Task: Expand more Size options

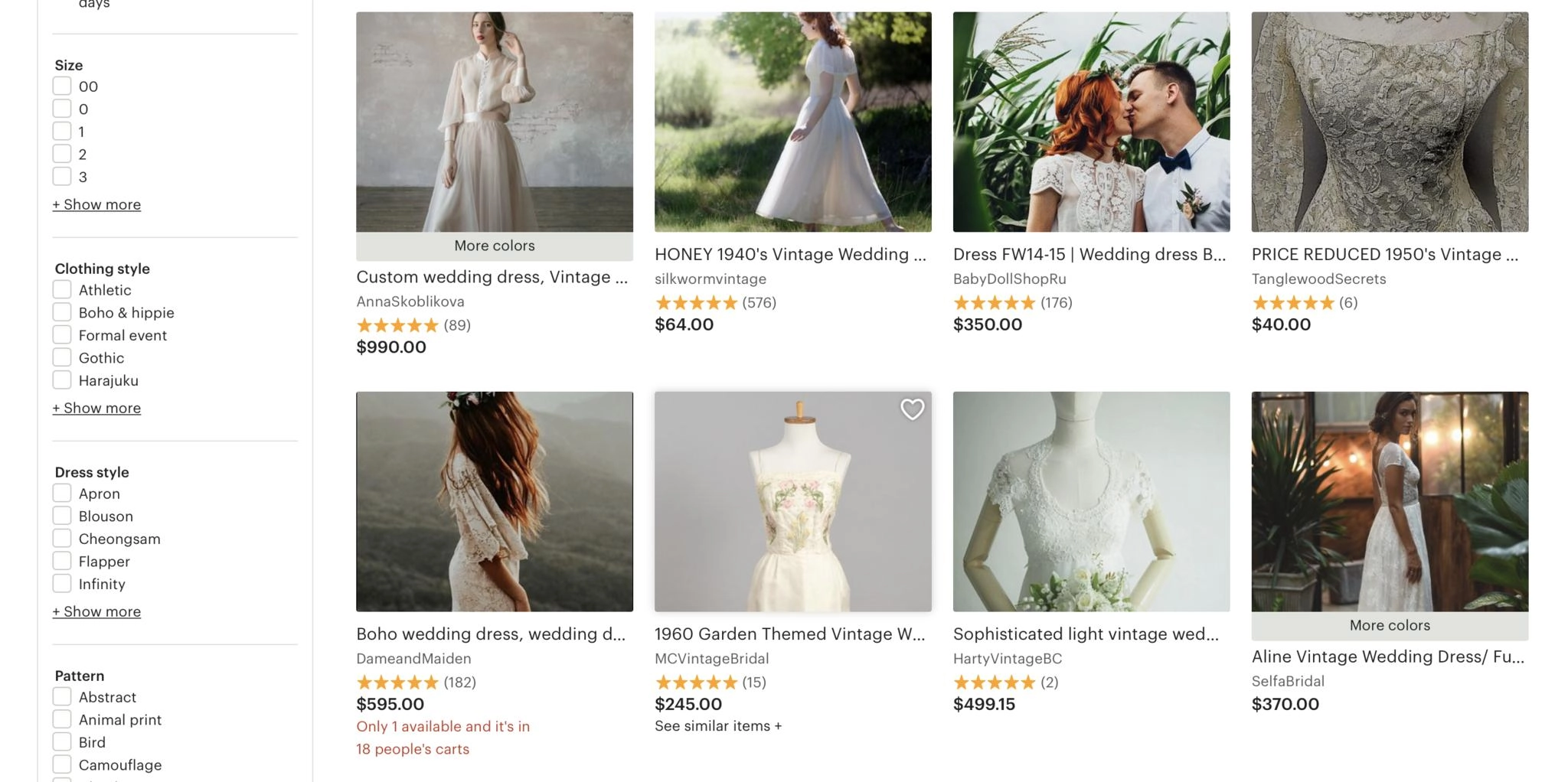Action: tap(96, 204)
